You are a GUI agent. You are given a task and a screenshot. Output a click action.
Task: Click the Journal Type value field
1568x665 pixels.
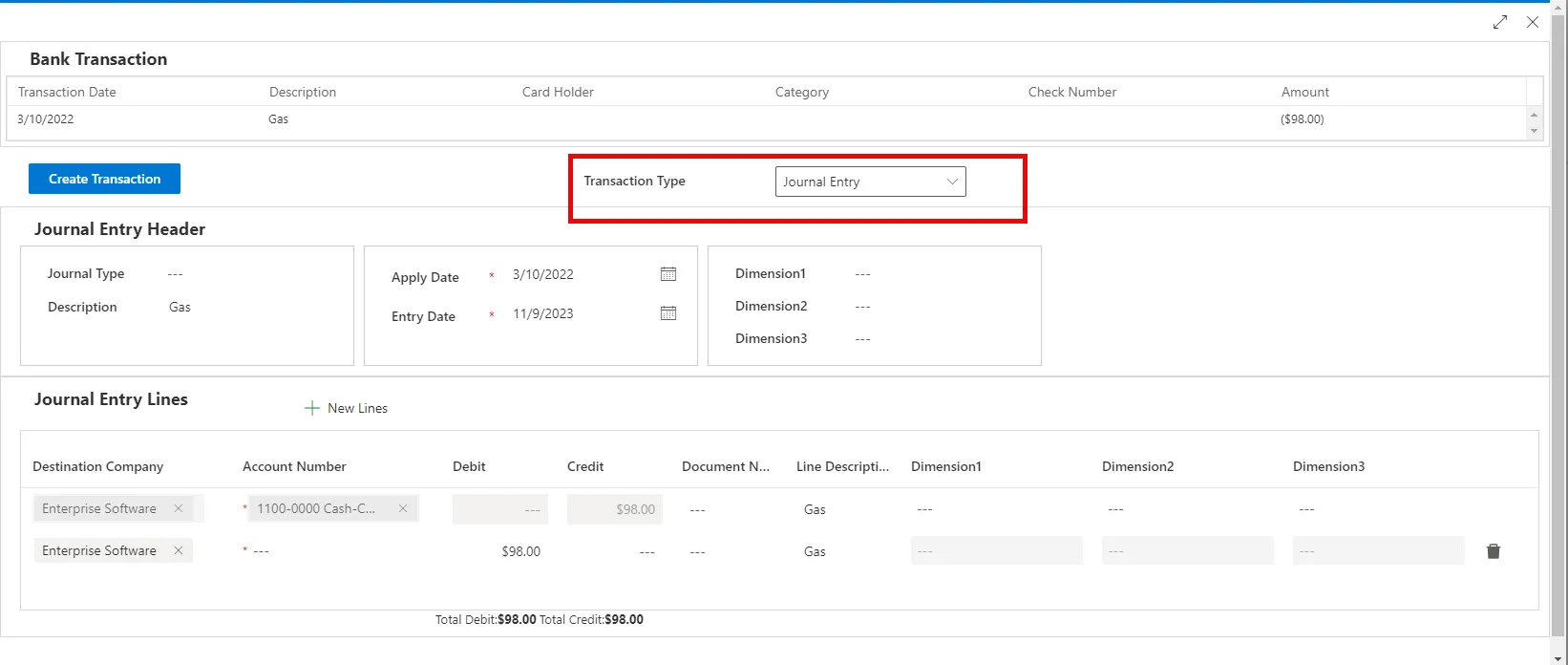[175, 274]
